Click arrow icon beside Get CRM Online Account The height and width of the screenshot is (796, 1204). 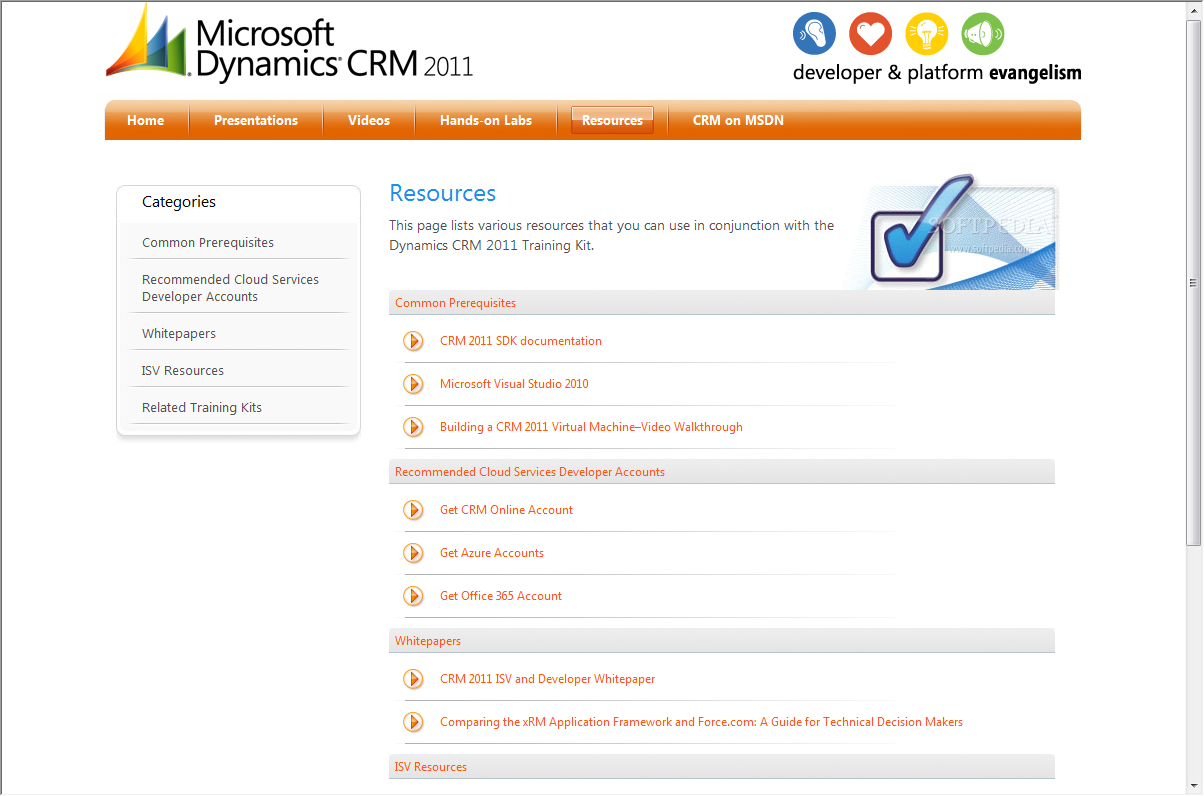click(413, 510)
